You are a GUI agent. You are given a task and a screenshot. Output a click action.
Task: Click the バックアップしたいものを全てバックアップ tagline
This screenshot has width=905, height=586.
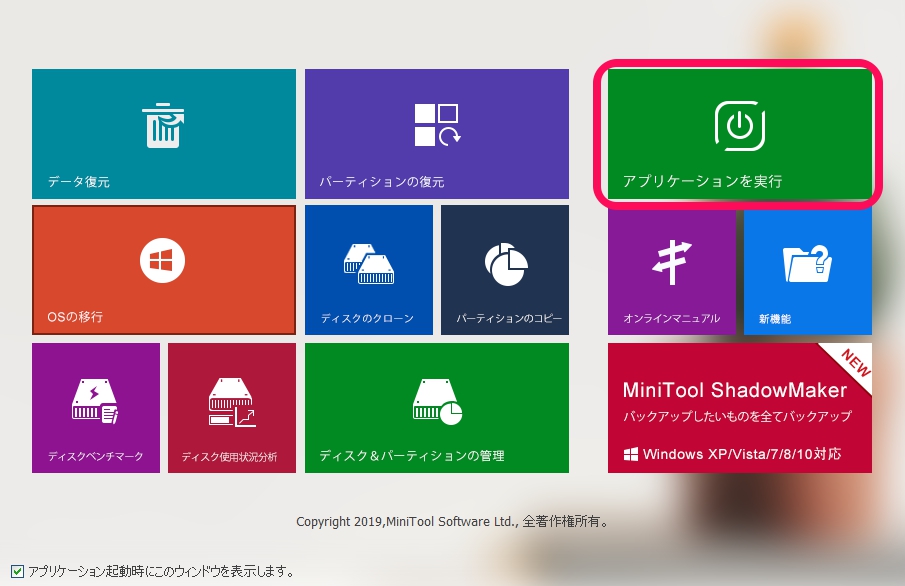[737, 416]
